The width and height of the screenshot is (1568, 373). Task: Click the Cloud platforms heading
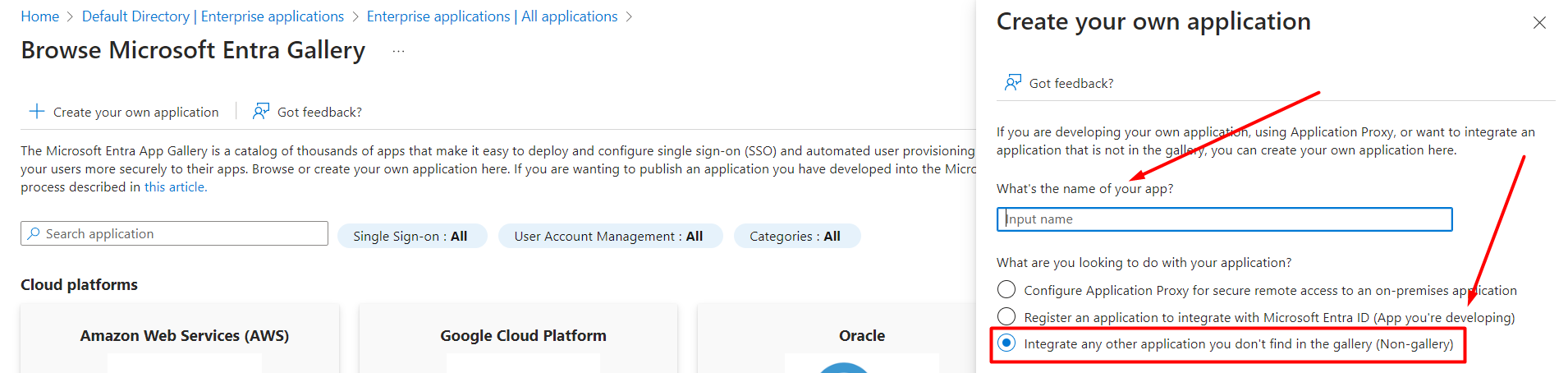80,285
